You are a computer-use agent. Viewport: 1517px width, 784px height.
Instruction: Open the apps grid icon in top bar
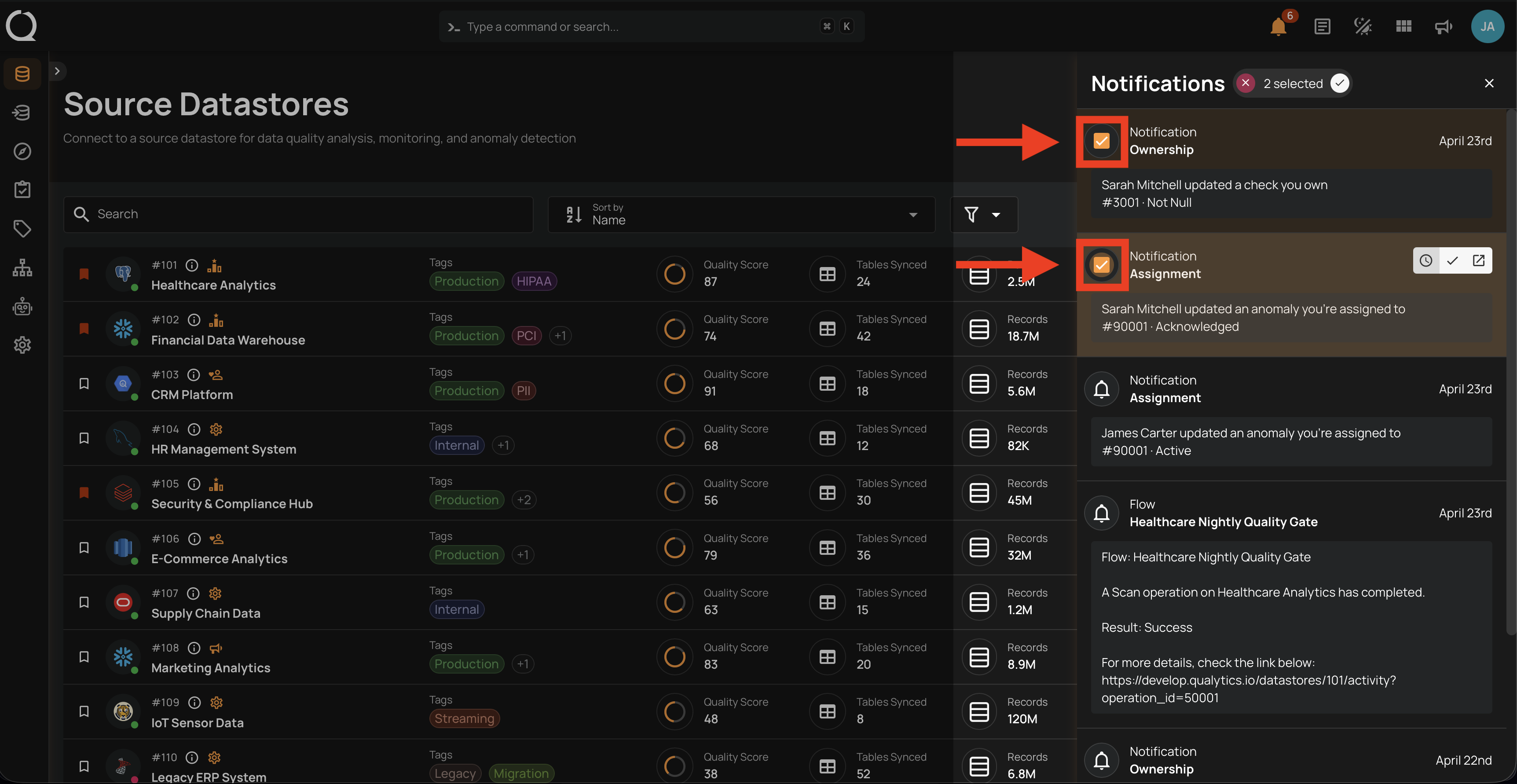coord(1403,26)
